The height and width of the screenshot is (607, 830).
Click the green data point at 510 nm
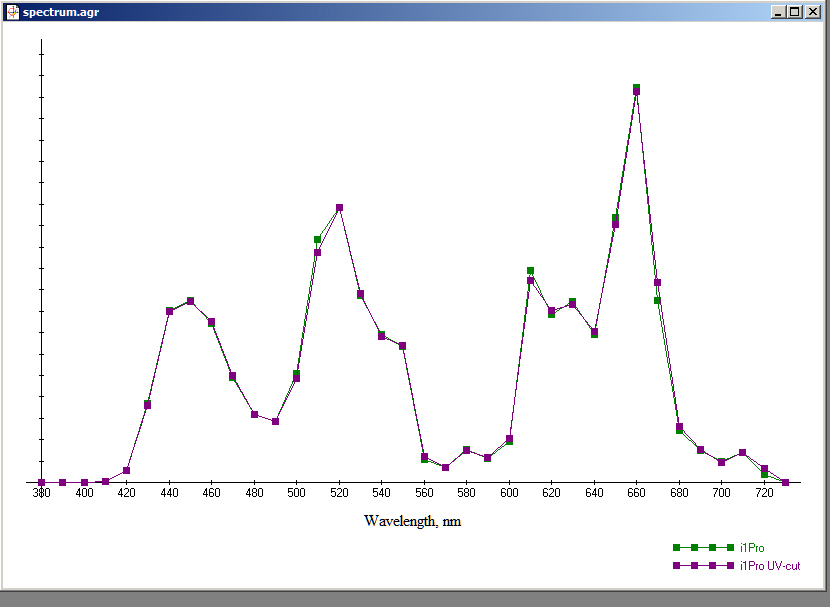pos(318,240)
